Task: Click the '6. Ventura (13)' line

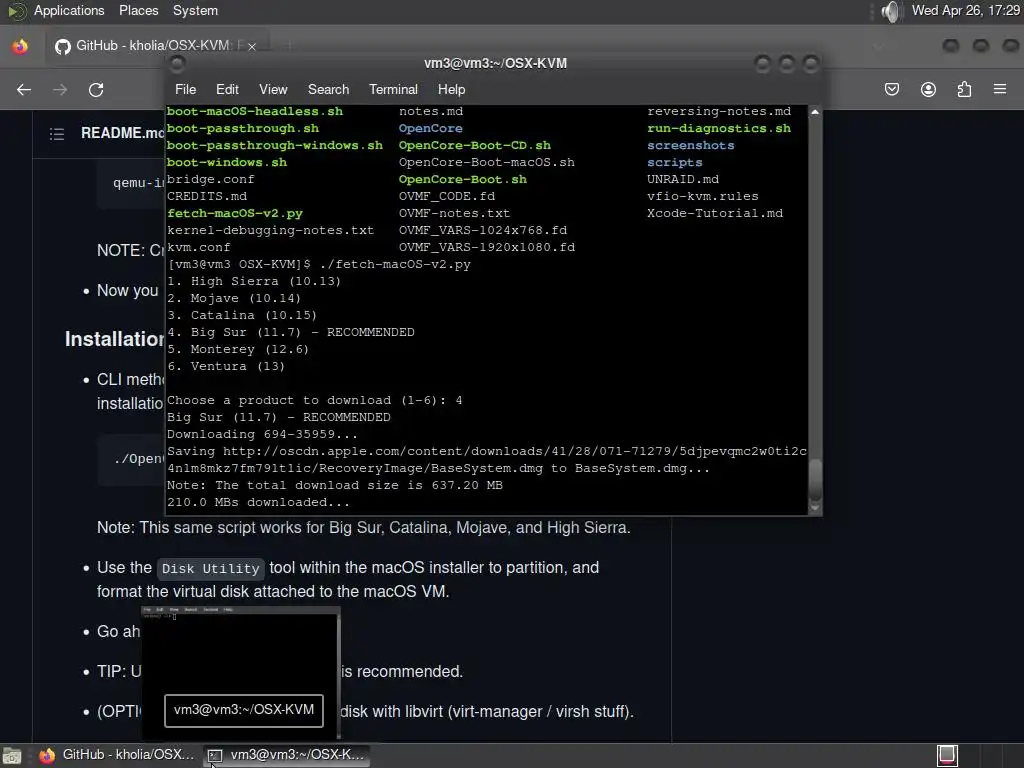Action: 226,366
